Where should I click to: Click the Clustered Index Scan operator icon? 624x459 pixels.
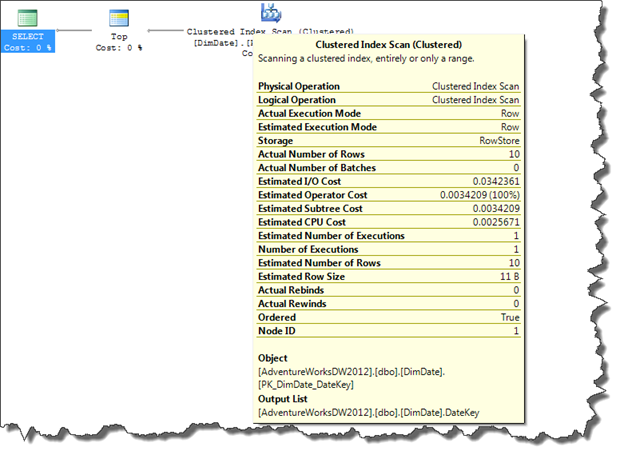point(270,12)
